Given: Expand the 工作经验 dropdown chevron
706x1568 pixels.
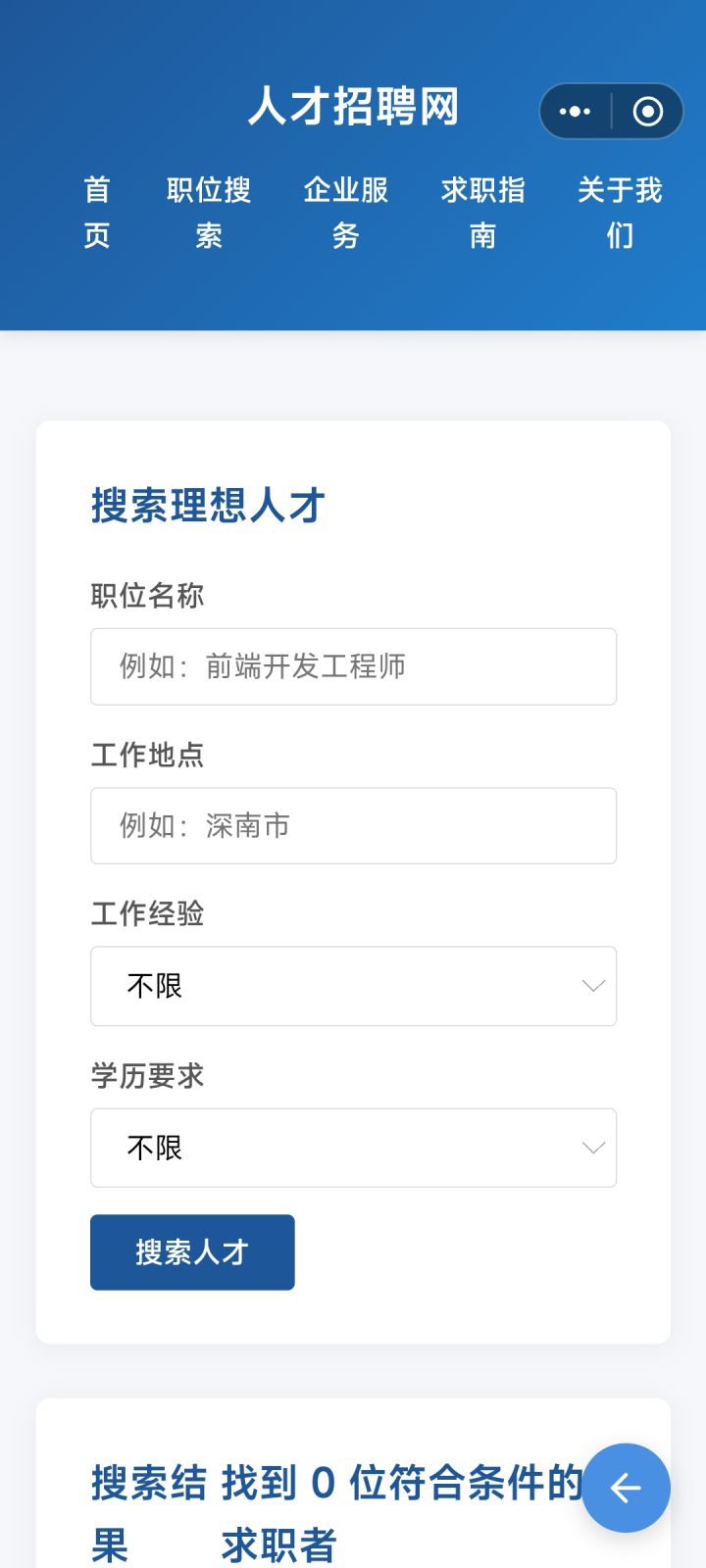Looking at the screenshot, I should (x=592, y=986).
